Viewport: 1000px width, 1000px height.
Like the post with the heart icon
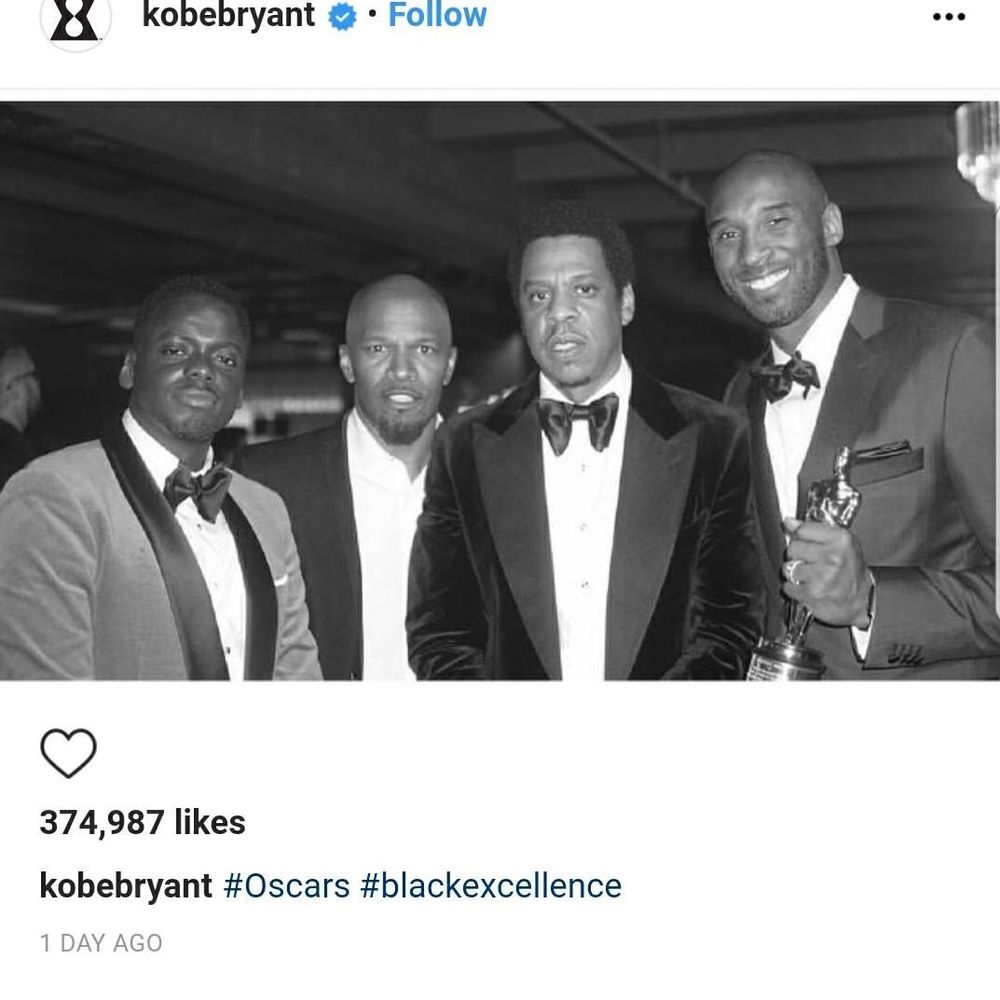coord(68,753)
